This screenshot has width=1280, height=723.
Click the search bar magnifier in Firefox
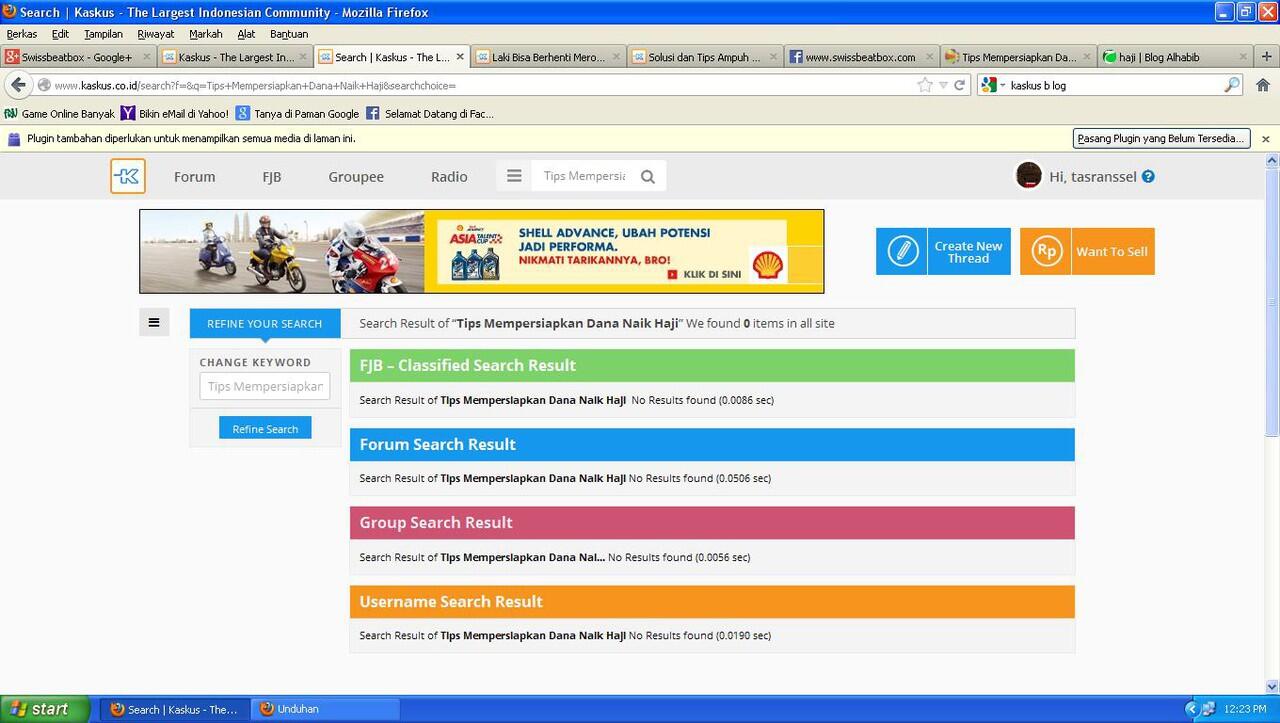coord(1232,85)
